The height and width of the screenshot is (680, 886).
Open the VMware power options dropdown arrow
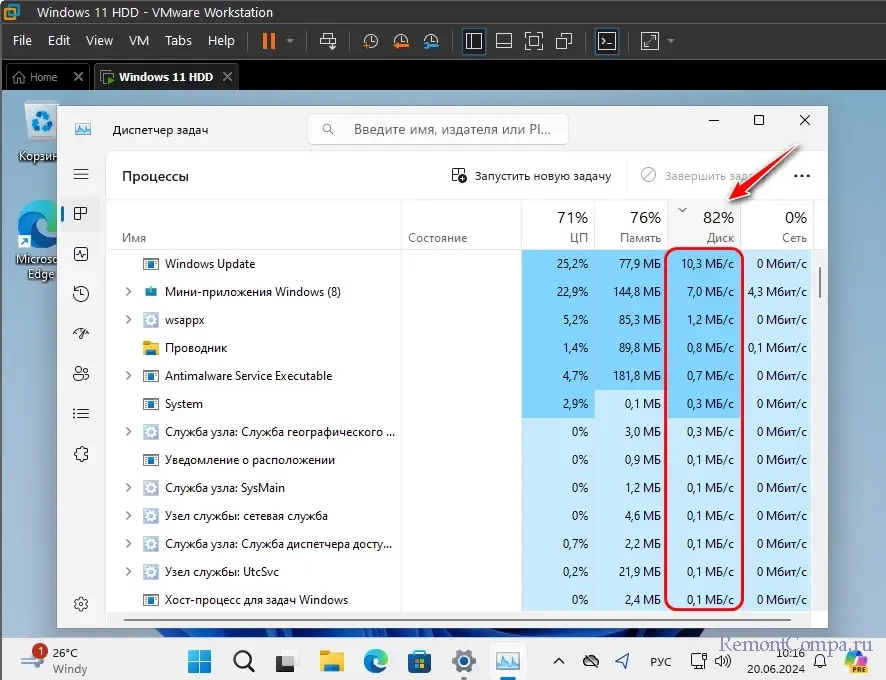click(290, 41)
